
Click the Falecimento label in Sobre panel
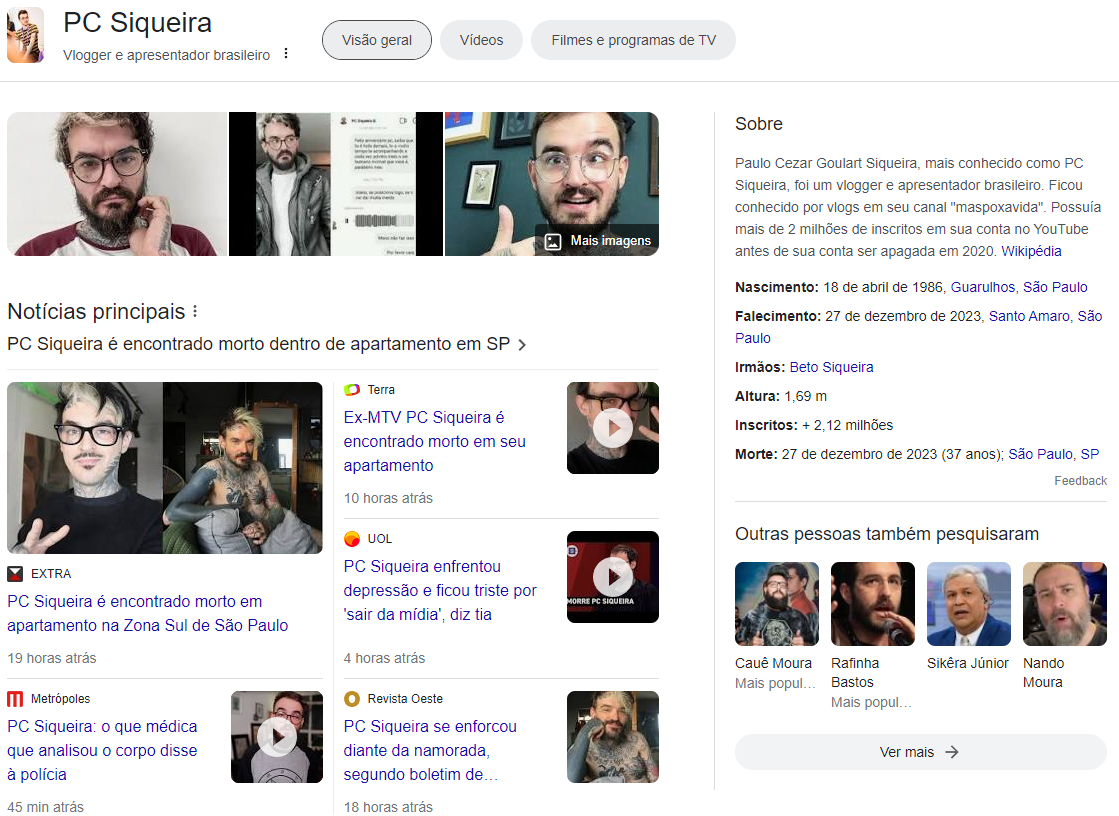point(778,316)
